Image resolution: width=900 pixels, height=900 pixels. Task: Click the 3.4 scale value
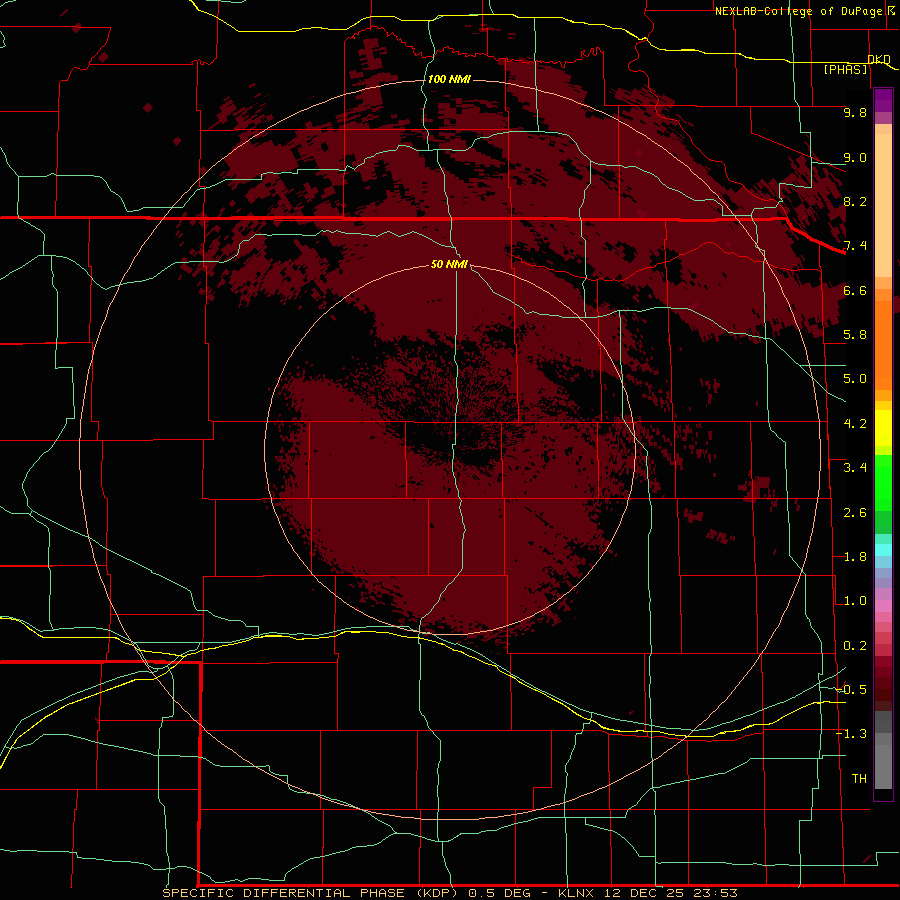click(x=855, y=468)
